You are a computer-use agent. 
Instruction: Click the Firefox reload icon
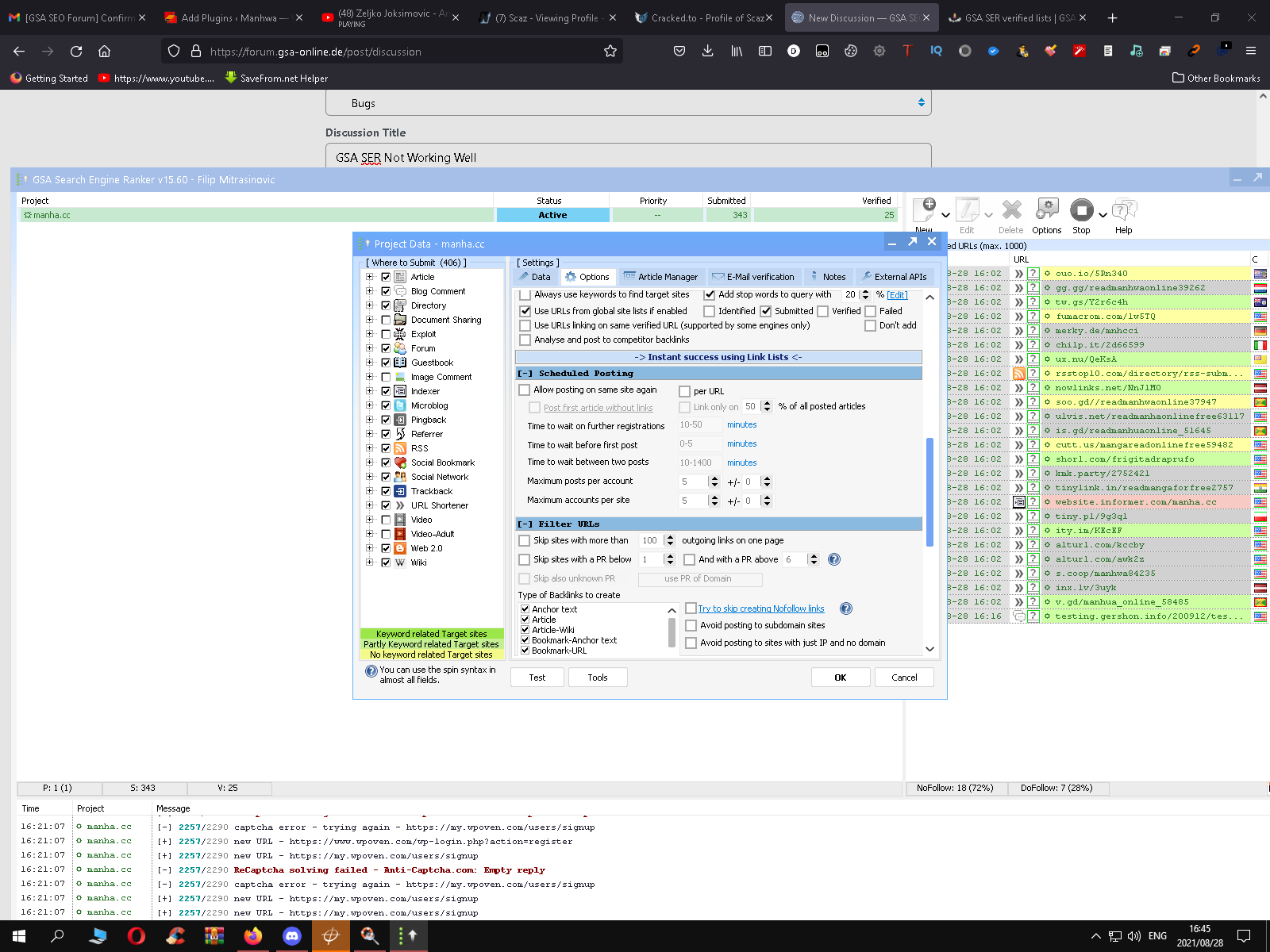[x=76, y=52]
